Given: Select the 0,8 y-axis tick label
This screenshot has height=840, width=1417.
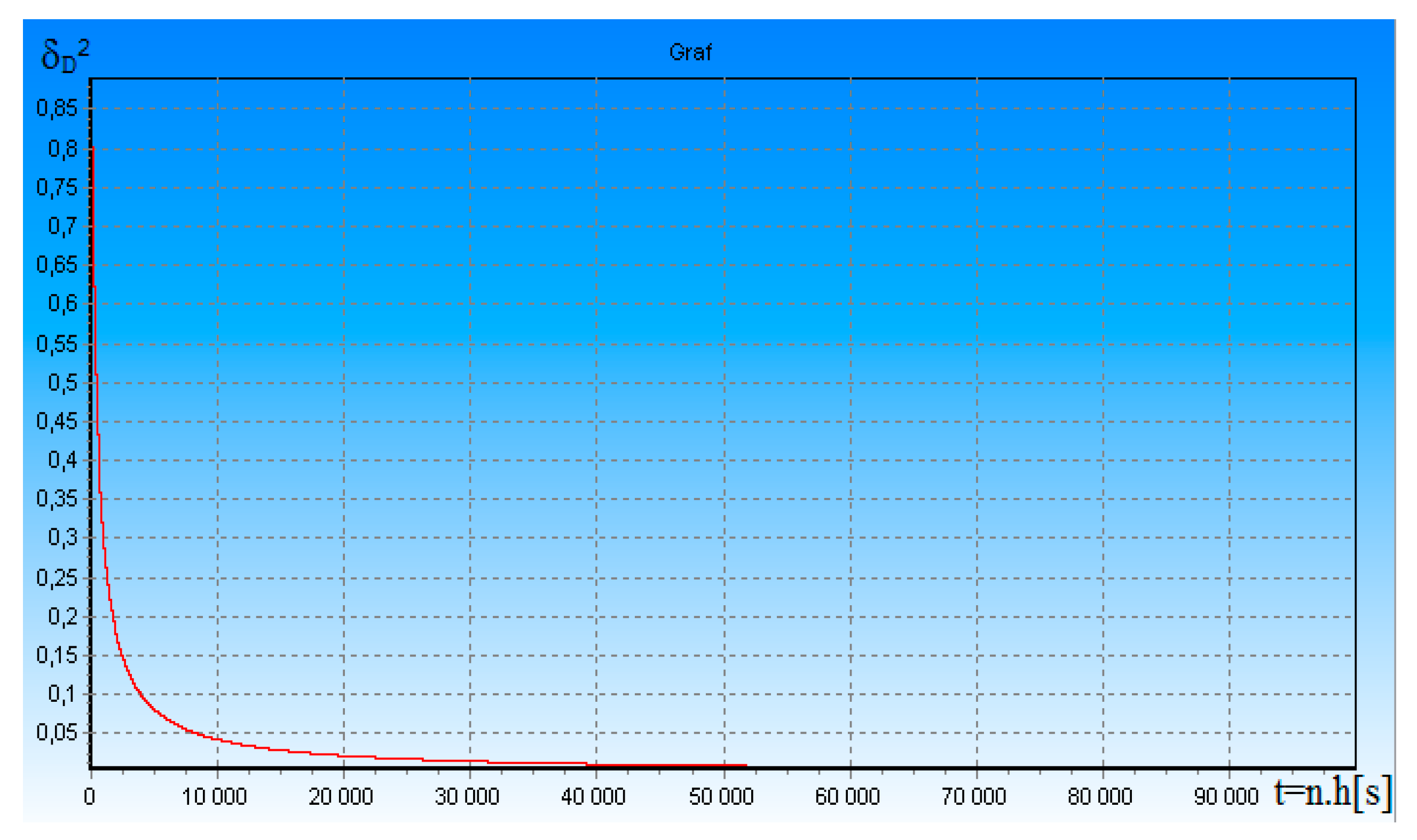Looking at the screenshot, I should tap(62, 149).
